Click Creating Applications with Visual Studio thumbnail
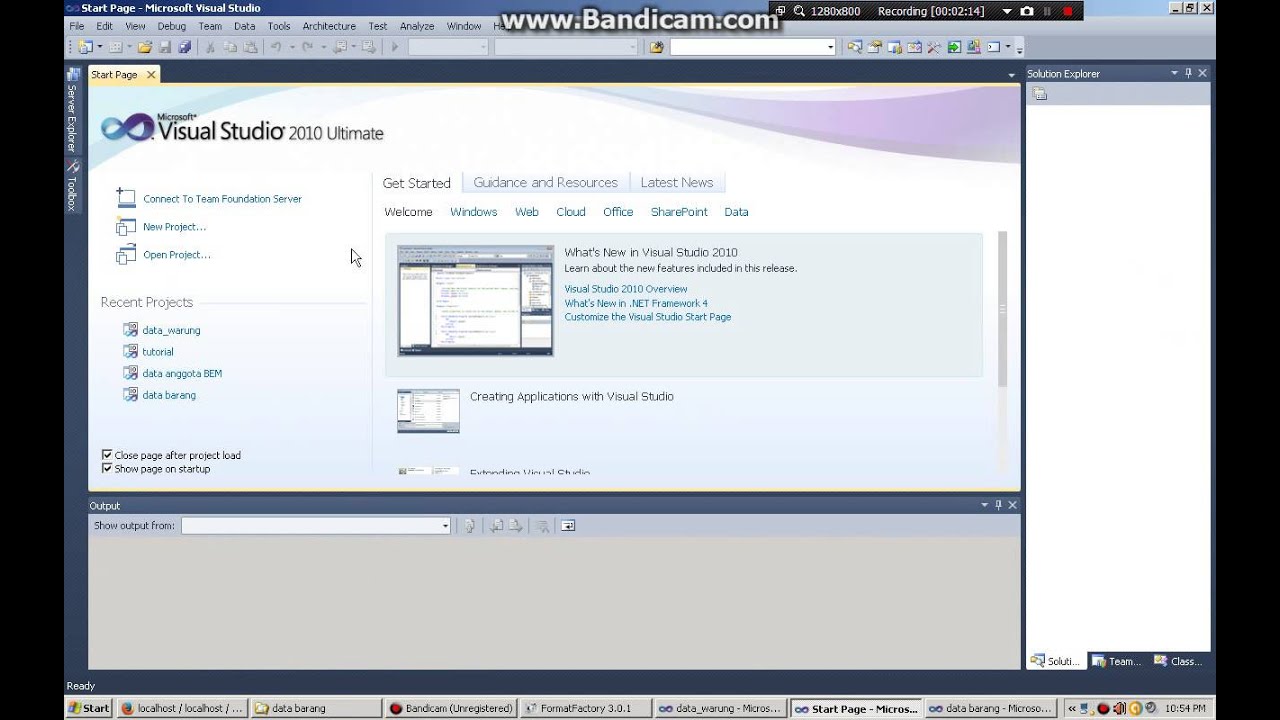 tap(428, 411)
